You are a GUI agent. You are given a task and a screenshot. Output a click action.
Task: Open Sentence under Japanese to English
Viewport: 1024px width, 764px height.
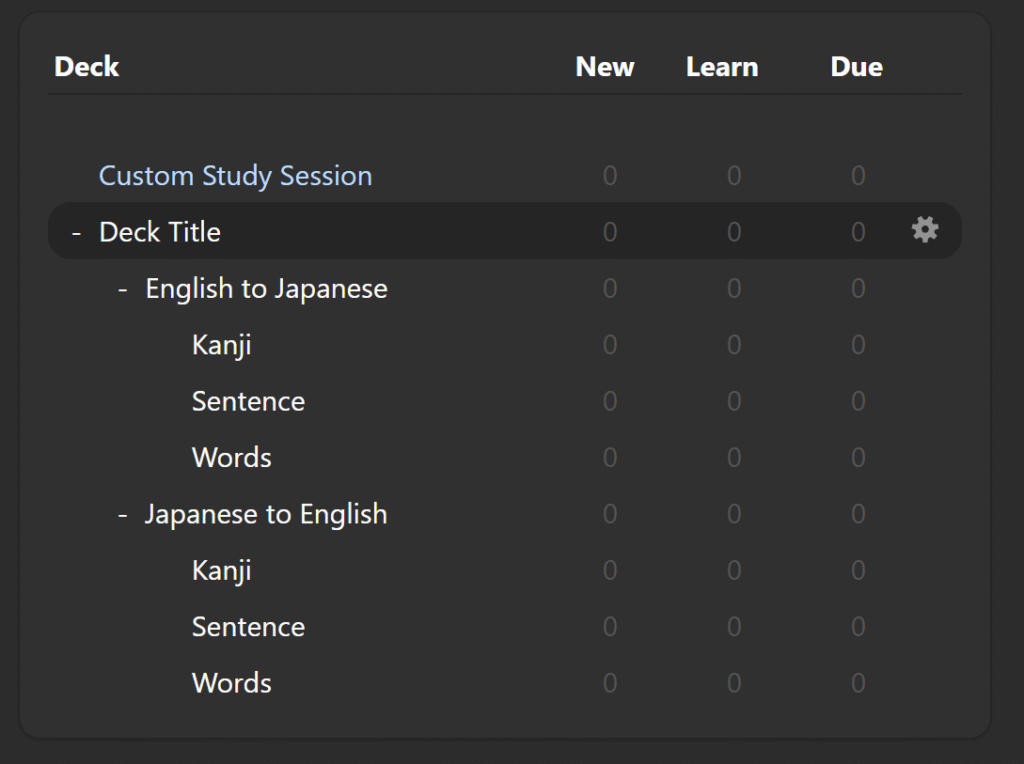pyautogui.click(x=248, y=627)
